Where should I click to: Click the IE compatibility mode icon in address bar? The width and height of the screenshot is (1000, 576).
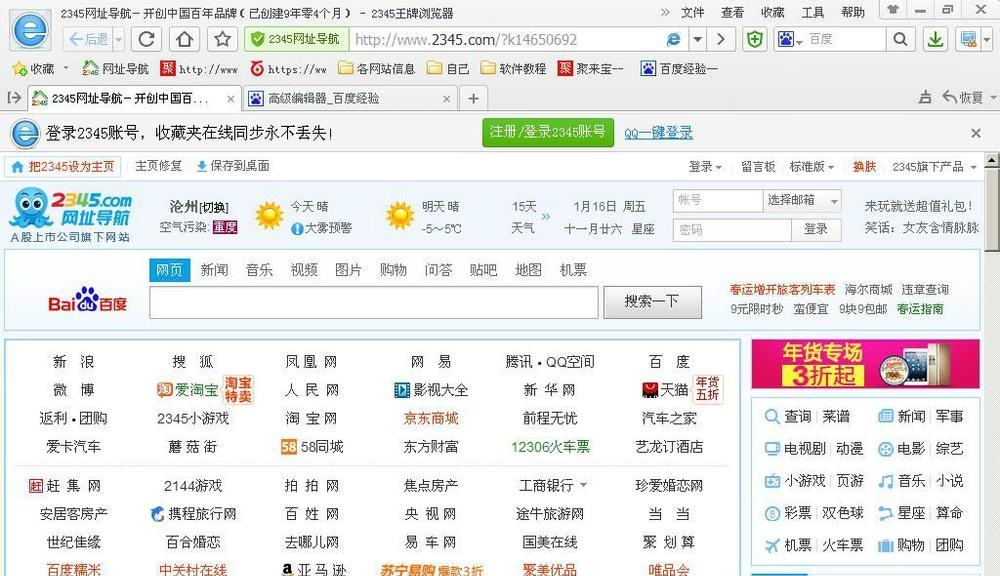(673, 40)
